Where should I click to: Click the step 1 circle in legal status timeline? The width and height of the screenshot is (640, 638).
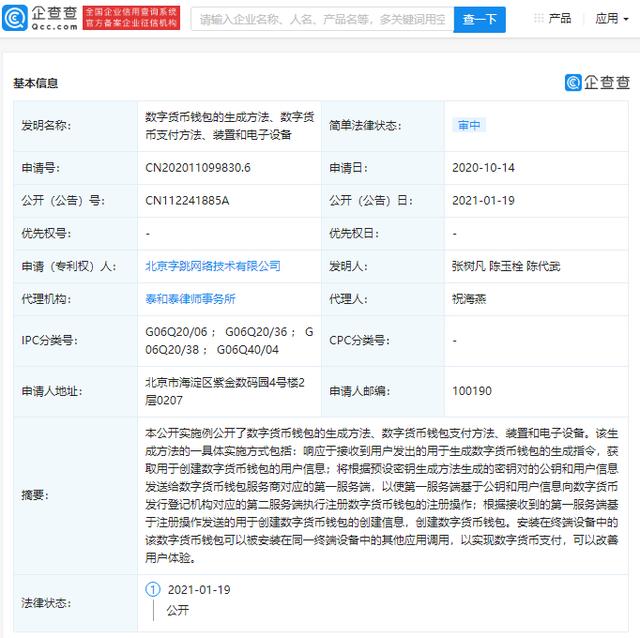pos(153,589)
